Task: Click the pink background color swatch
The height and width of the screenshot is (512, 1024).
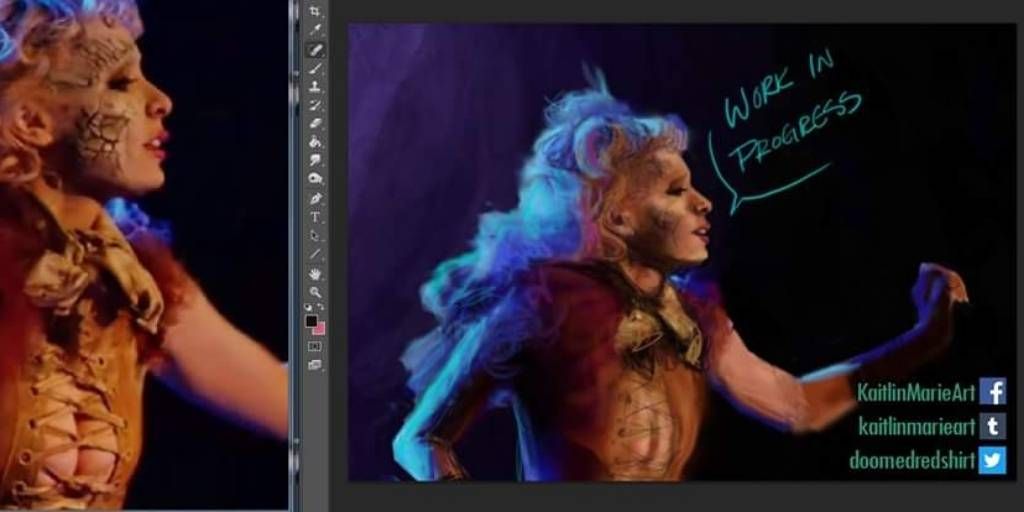Action: click(320, 329)
